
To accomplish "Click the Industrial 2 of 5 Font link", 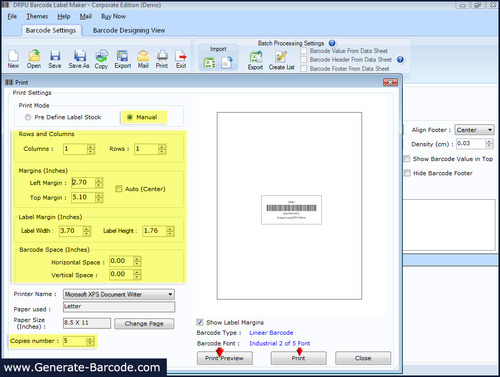I will 280,343.
